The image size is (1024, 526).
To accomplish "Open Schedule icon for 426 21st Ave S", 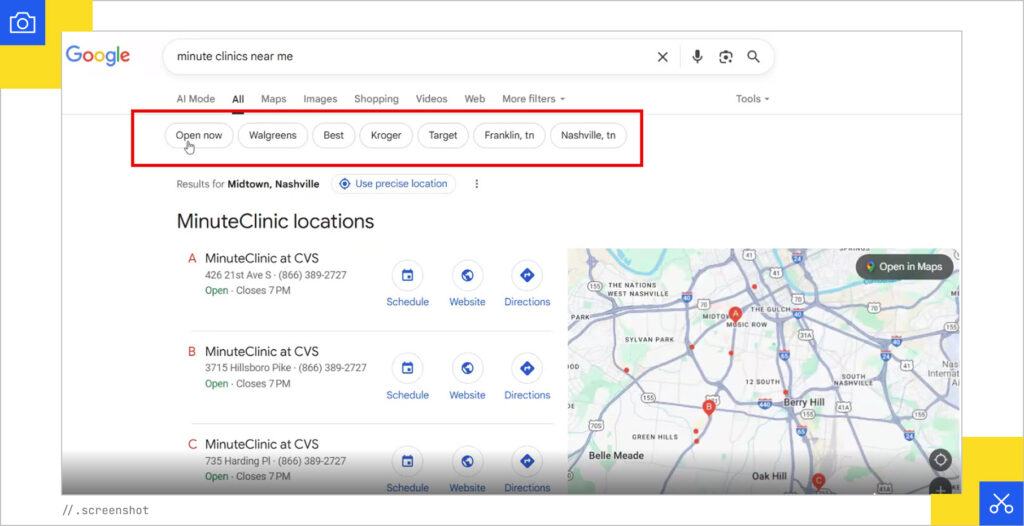I will tap(407, 276).
